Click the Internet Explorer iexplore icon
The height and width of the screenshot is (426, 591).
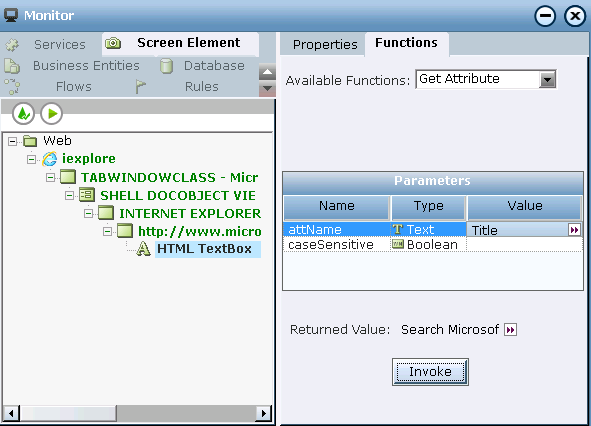point(50,159)
